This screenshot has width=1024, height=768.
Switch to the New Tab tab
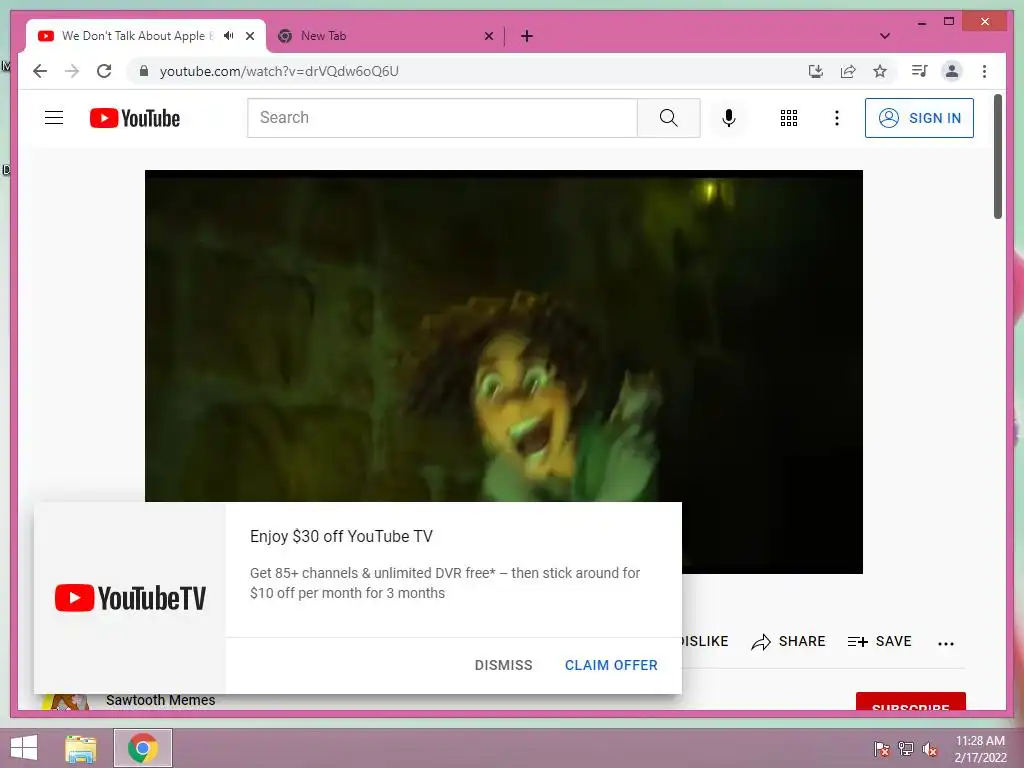(385, 36)
